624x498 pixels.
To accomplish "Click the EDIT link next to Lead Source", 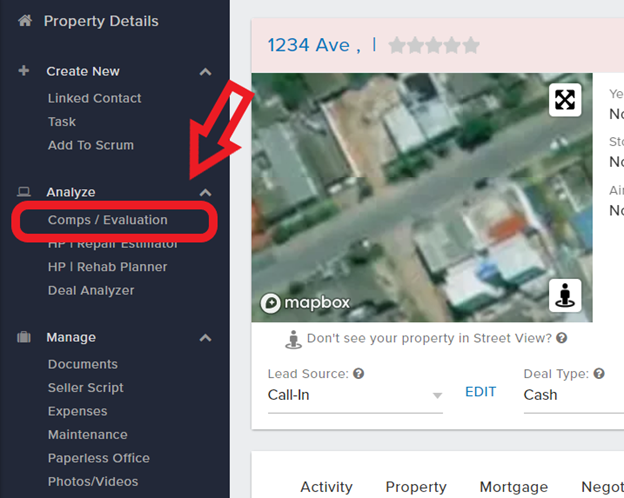I will click(480, 392).
